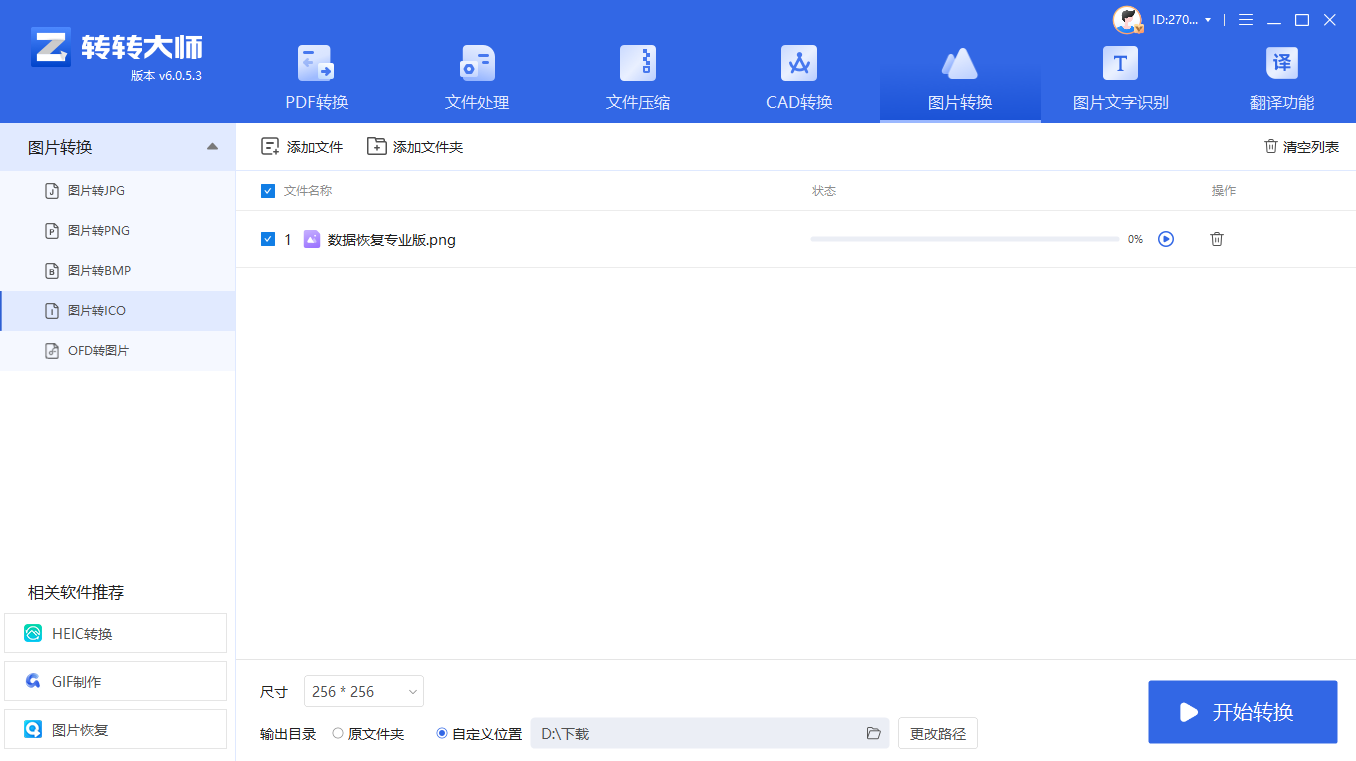Click the 转转大师 Z logo

[51, 47]
